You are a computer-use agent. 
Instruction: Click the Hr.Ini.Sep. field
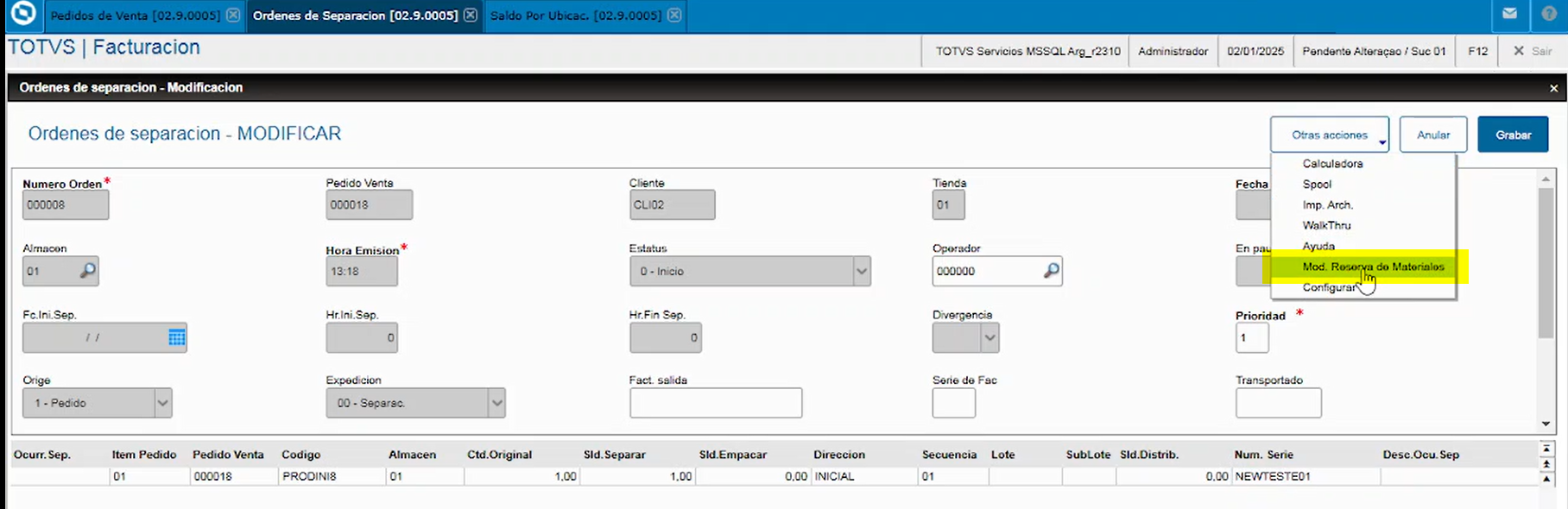click(362, 337)
